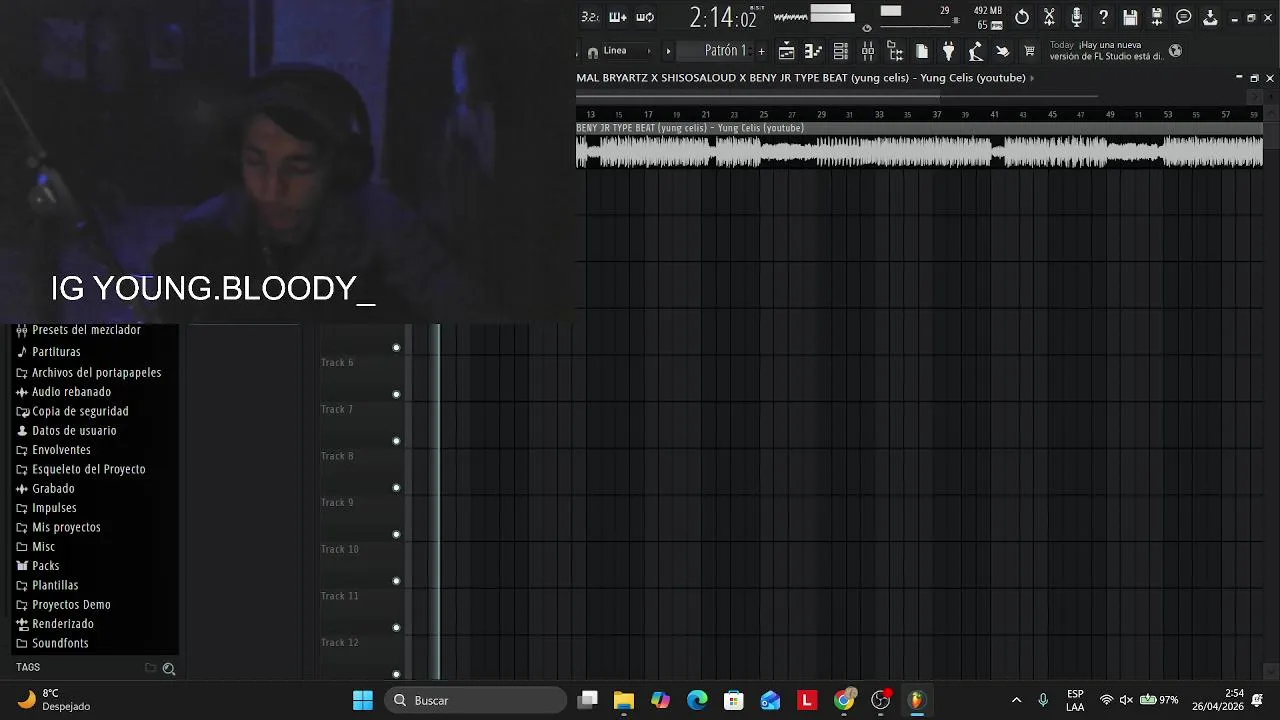Click the browser search magnifier icon
The width and height of the screenshot is (1280, 720).
pyautogui.click(x=169, y=669)
